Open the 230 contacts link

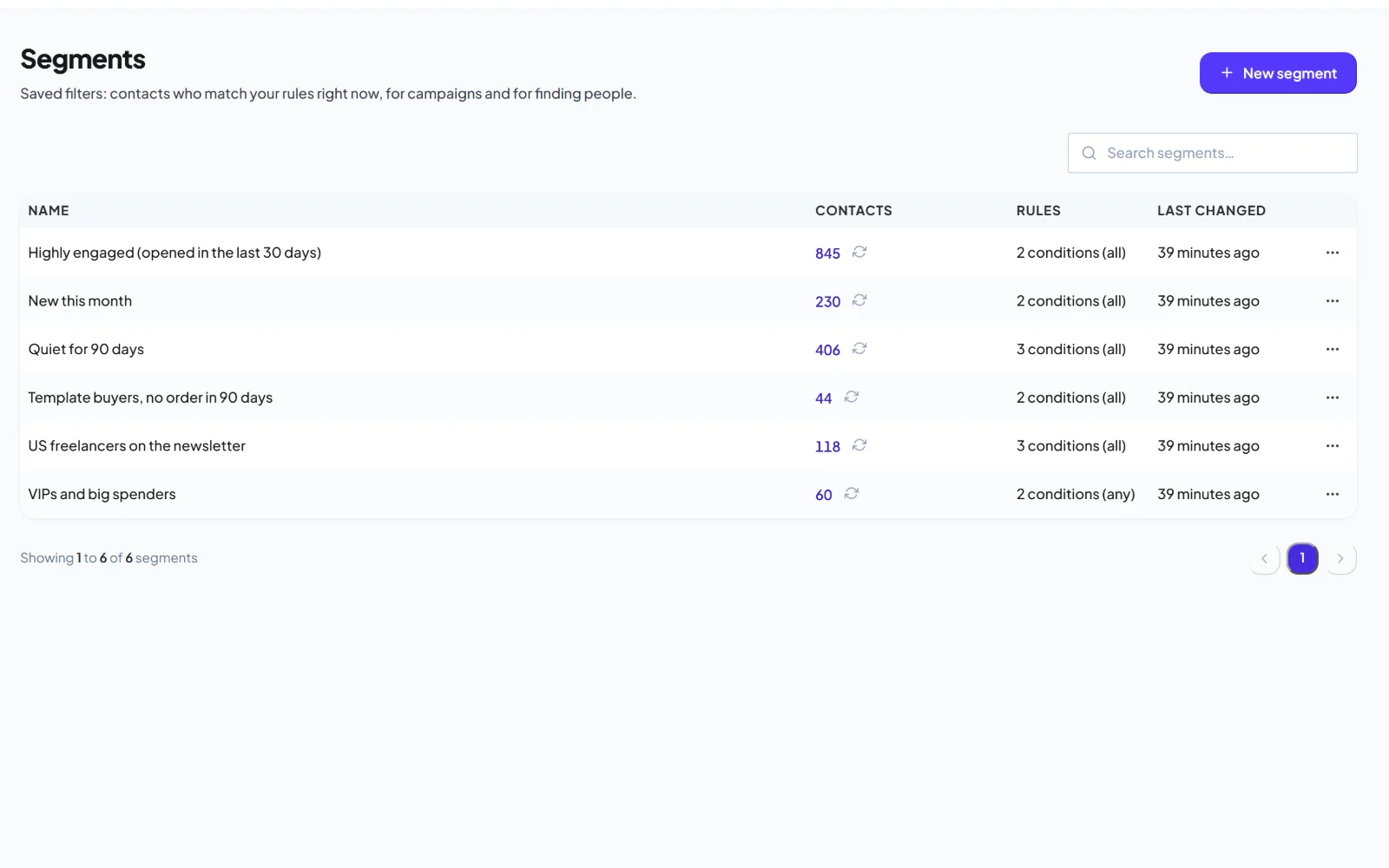pos(827,302)
